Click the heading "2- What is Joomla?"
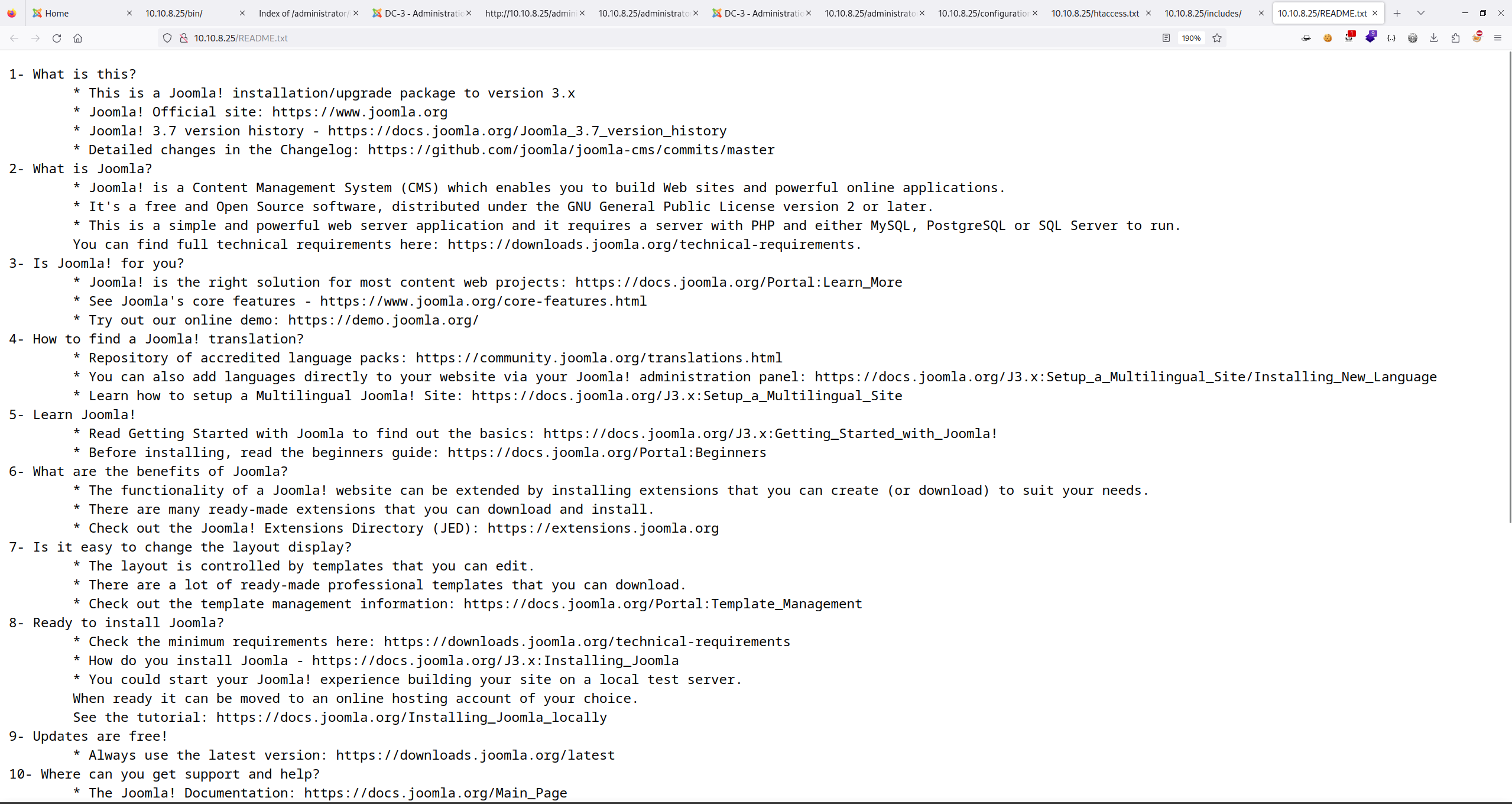 pos(80,168)
